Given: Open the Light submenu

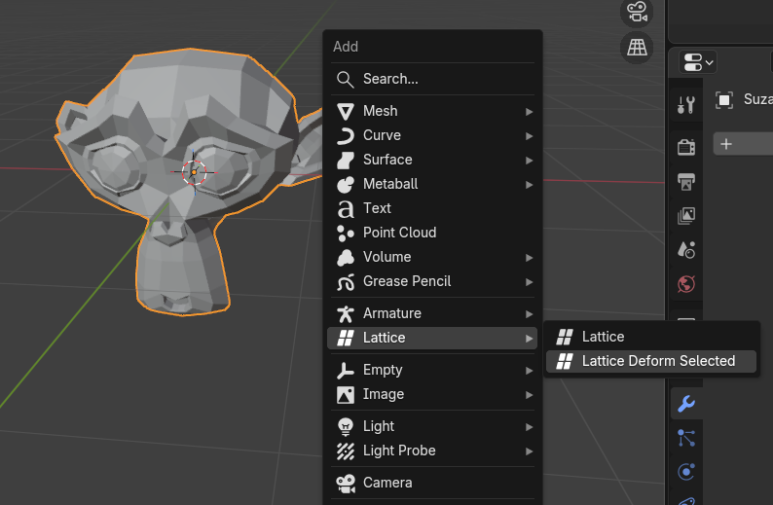Looking at the screenshot, I should point(432,426).
